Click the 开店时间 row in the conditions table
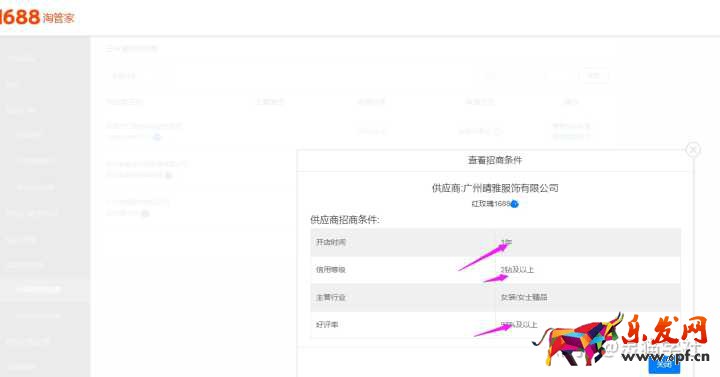Viewport: 720px width, 377px height. coord(495,242)
